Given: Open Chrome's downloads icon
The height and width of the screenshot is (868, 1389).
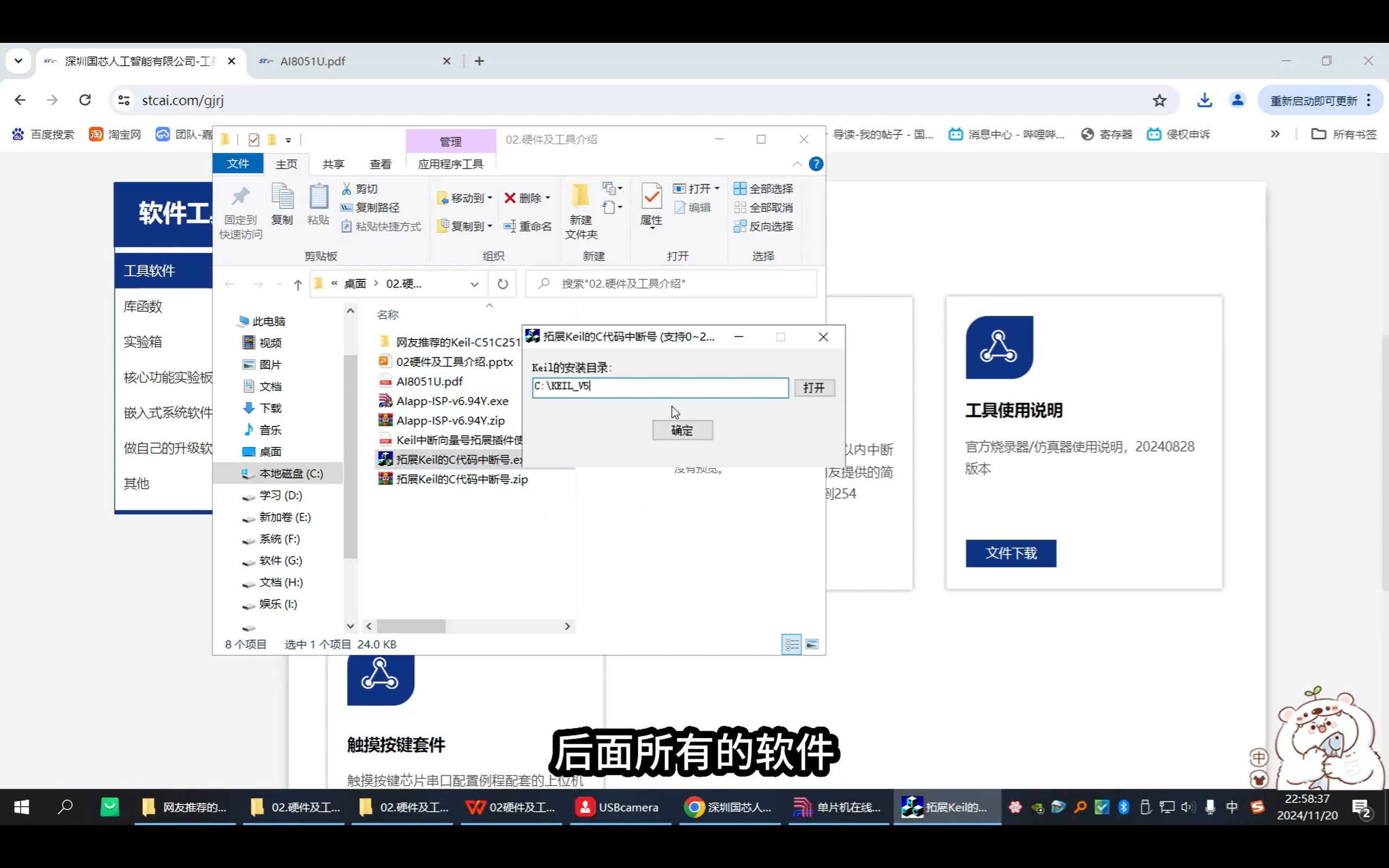Looking at the screenshot, I should (1204, 100).
